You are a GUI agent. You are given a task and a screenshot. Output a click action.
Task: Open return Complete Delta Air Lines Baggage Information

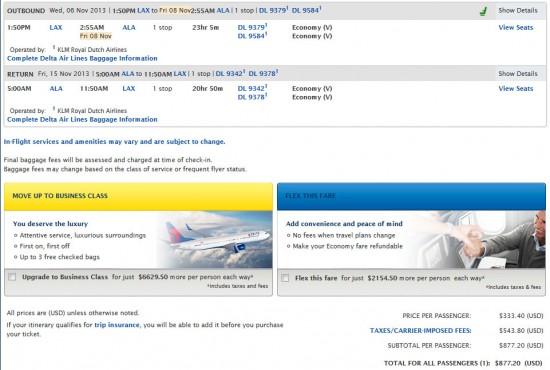(82, 119)
